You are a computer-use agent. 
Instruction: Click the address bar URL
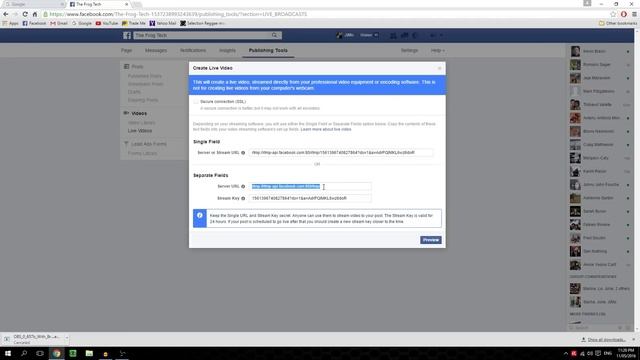coord(178,14)
